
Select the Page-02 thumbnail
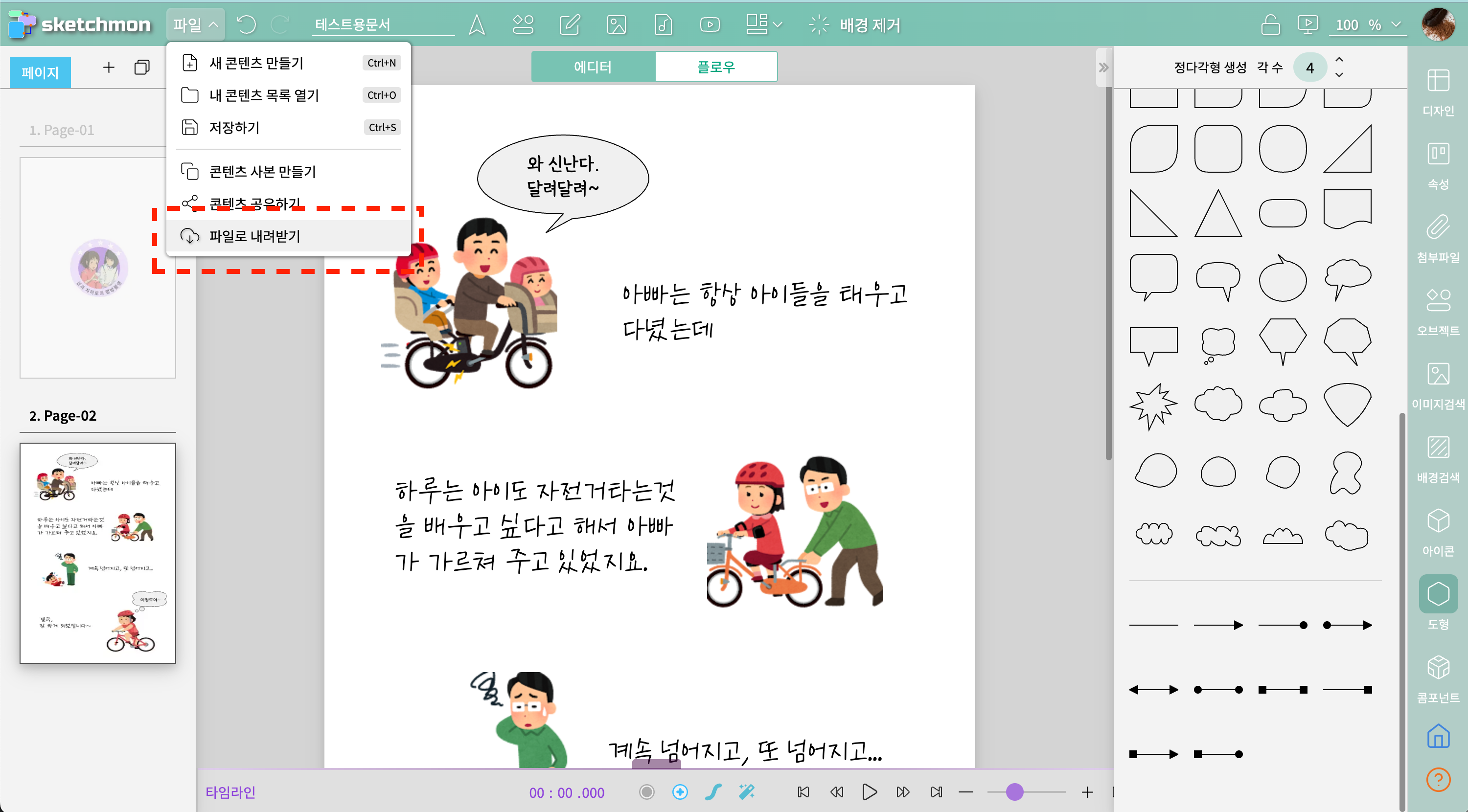pos(97,553)
